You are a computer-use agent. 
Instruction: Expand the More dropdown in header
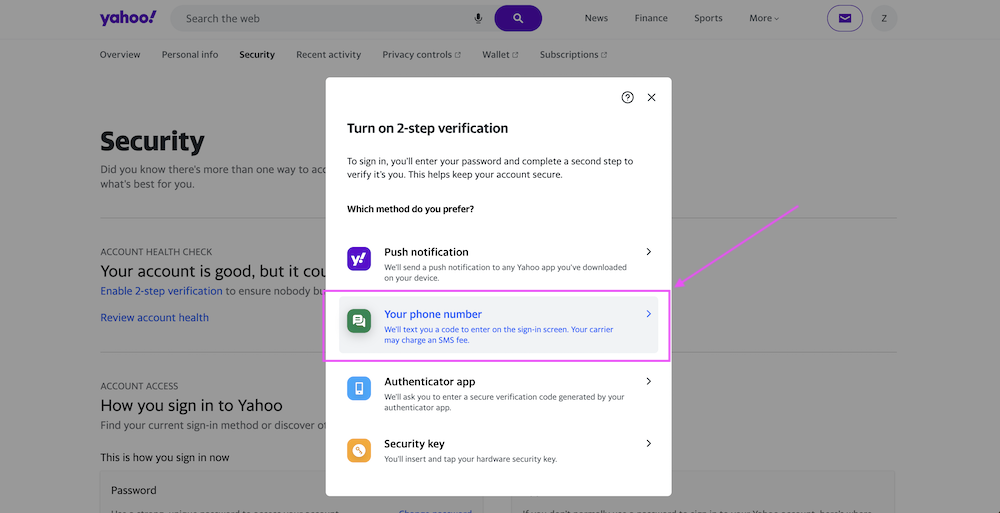[x=764, y=18]
